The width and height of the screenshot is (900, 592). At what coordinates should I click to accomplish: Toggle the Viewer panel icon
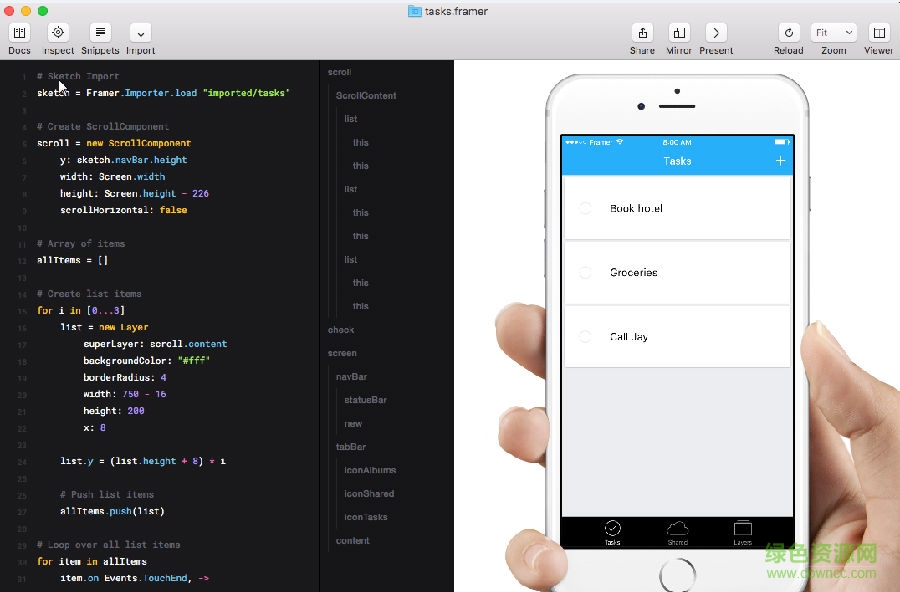coord(878,33)
